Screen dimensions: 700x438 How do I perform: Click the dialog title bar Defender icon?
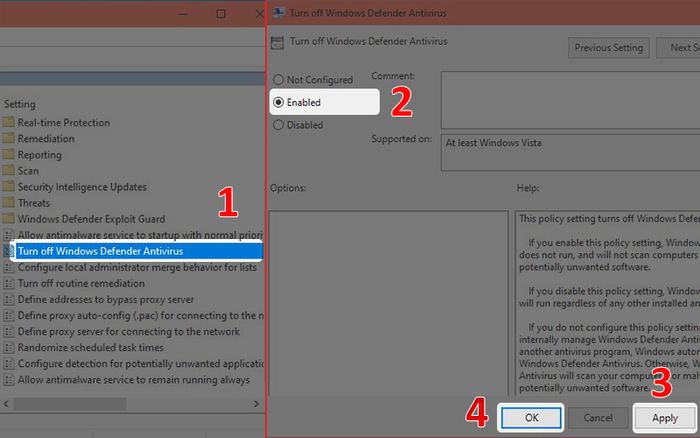point(279,13)
